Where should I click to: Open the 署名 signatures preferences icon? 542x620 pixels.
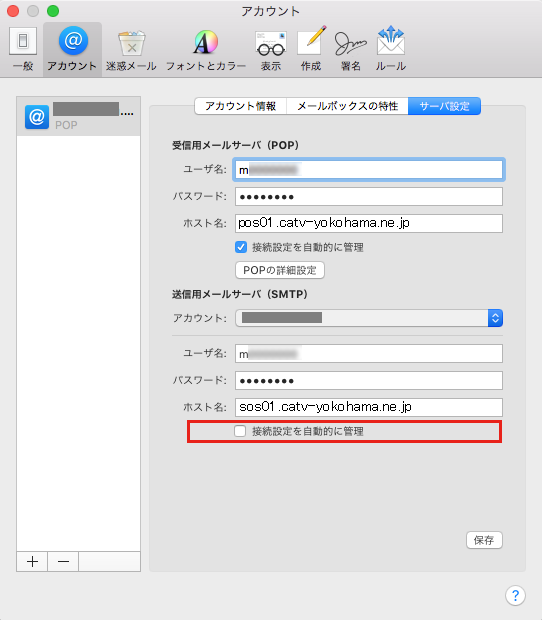click(x=351, y=49)
